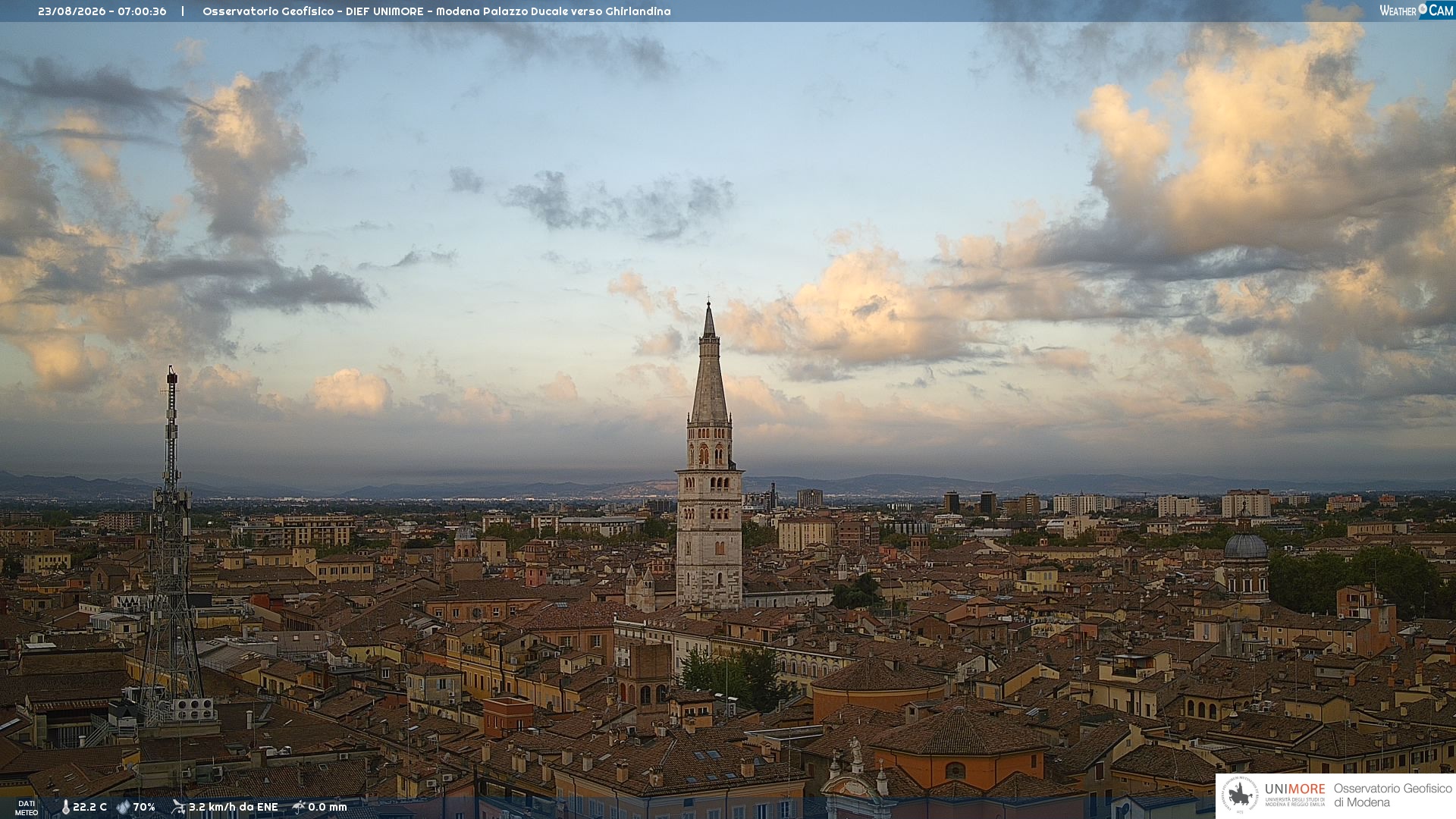Click the 0.0 mm rainfall value

[x=328, y=808]
